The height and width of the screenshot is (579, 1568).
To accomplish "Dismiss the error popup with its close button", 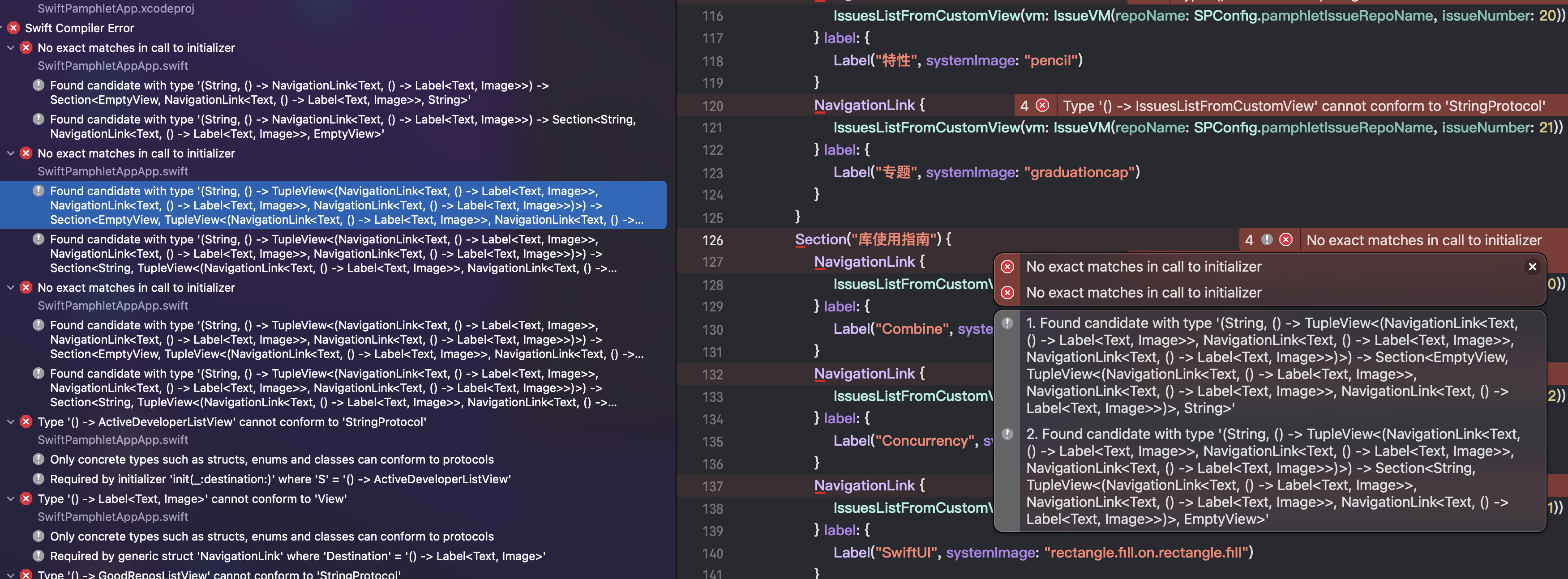I will (1533, 266).
